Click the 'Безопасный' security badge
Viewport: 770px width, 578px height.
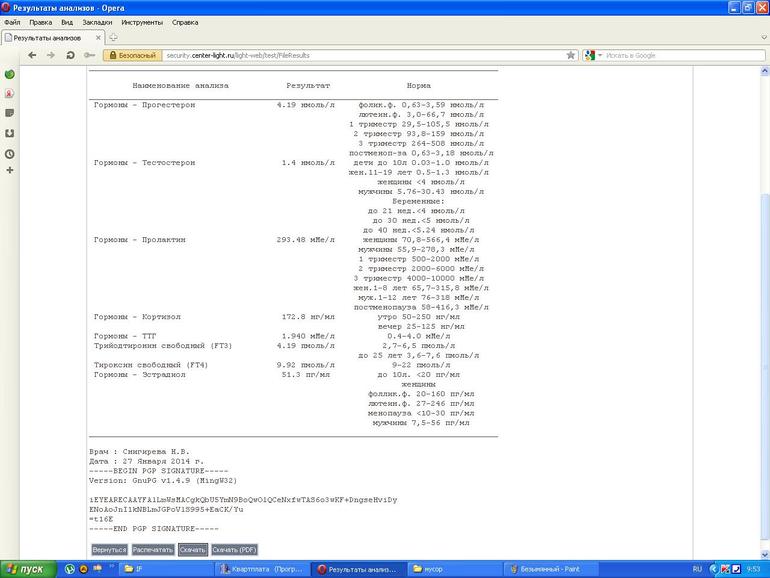click(133, 55)
